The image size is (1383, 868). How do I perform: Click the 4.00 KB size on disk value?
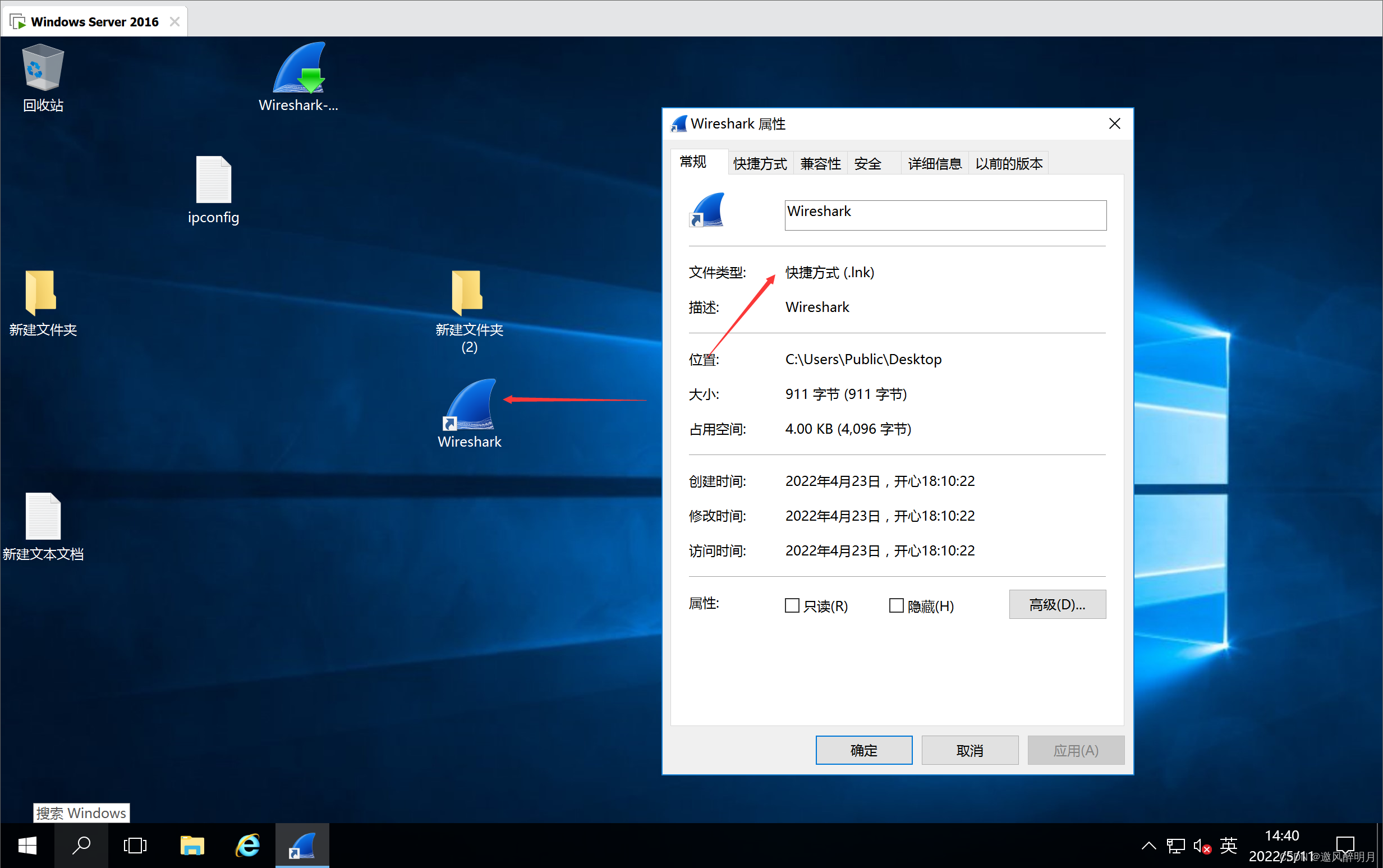848,429
